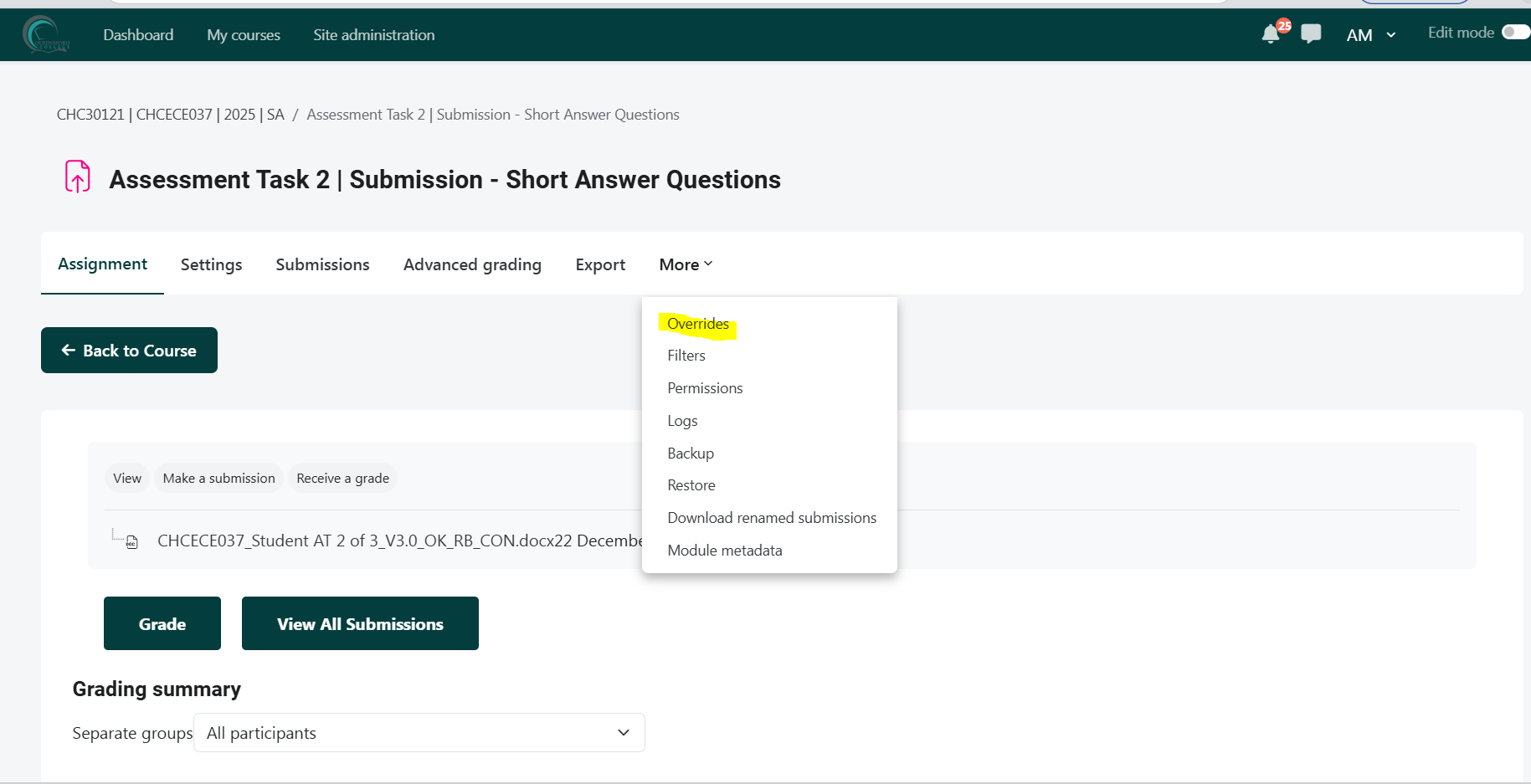Select Overrides from the More menu
Viewport: 1531px width, 784px height.
click(697, 324)
